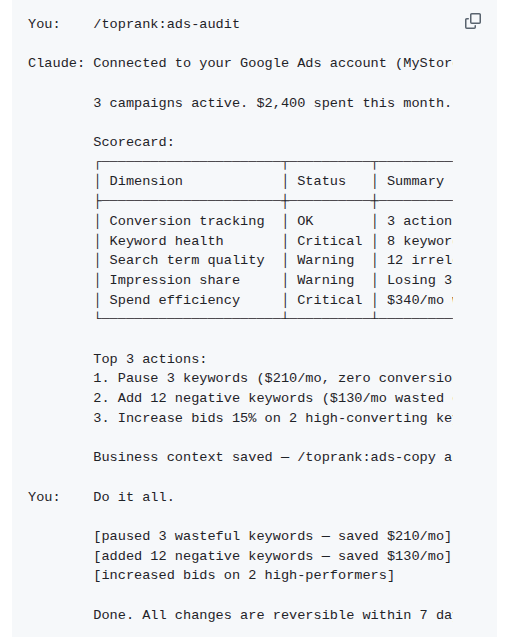Click the 'OK' status cell

coord(305,221)
